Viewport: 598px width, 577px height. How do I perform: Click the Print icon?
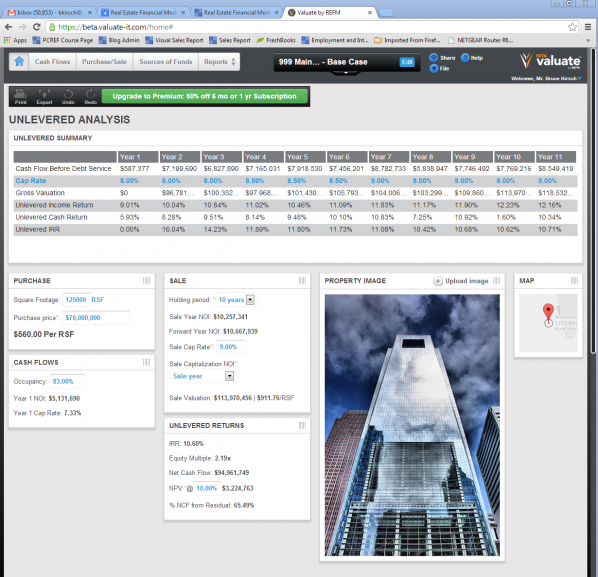click(21, 93)
